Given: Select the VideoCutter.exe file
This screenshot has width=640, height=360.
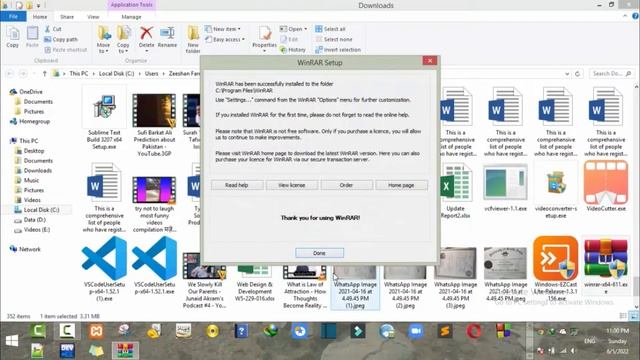Looking at the screenshot, I should coord(606,187).
